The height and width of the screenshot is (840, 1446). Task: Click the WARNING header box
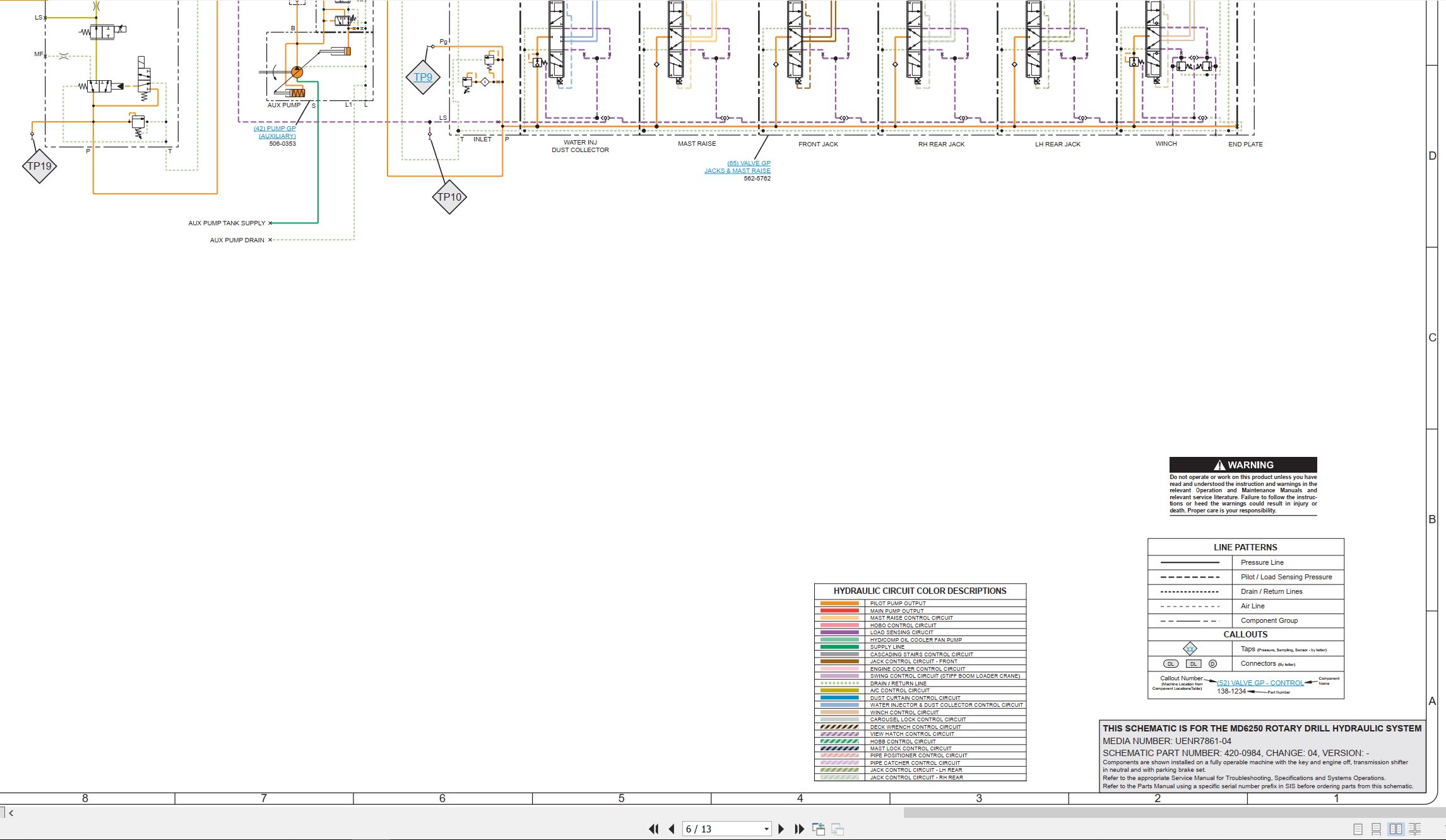coord(1243,464)
